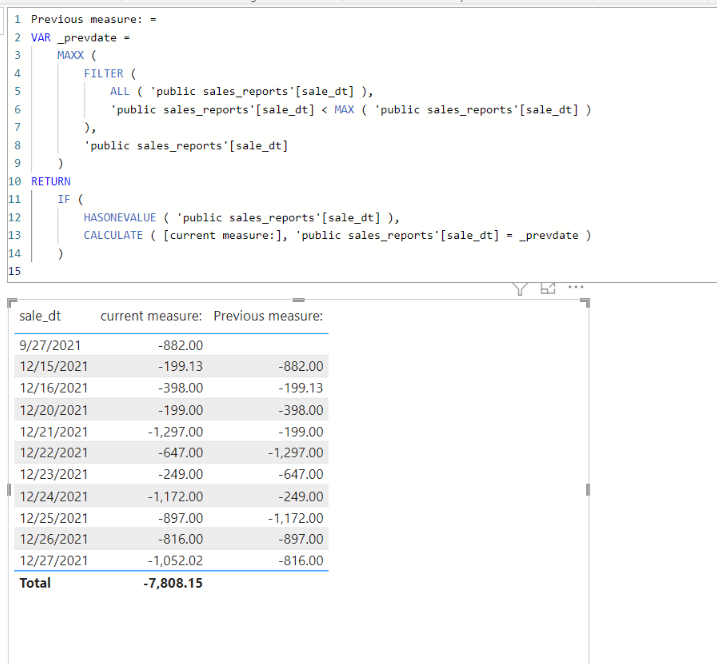717x664 pixels.
Task: Sort by sale_dt column header
Action: [x=40, y=316]
